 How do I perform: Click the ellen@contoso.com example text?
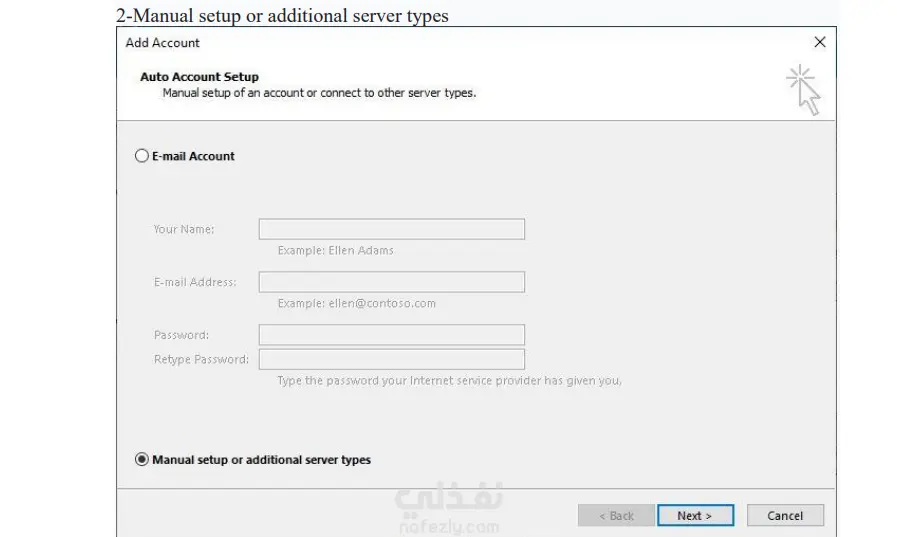[356, 303]
